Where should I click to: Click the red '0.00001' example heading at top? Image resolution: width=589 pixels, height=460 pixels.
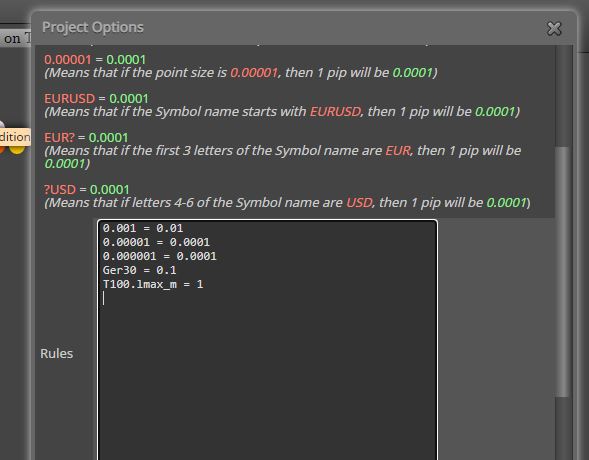pyautogui.click(x=68, y=60)
